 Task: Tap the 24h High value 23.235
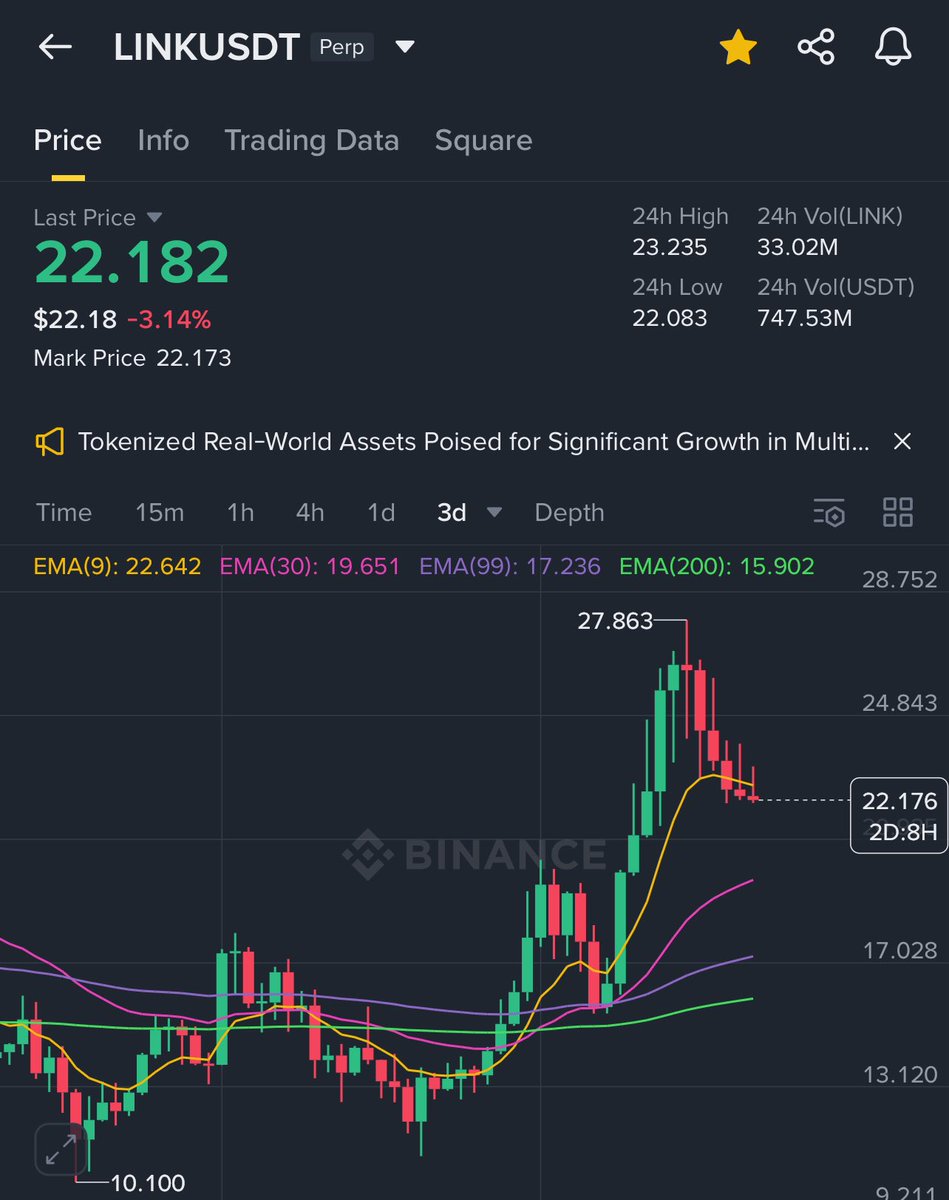pyautogui.click(x=670, y=247)
